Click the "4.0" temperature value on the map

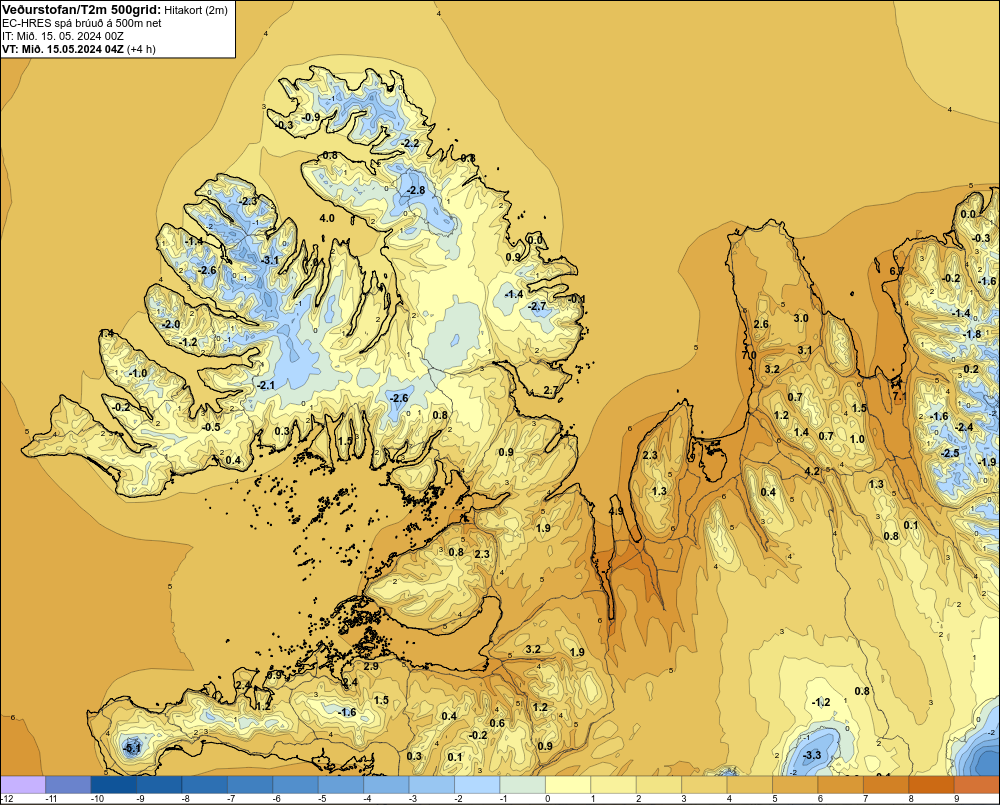click(x=327, y=218)
